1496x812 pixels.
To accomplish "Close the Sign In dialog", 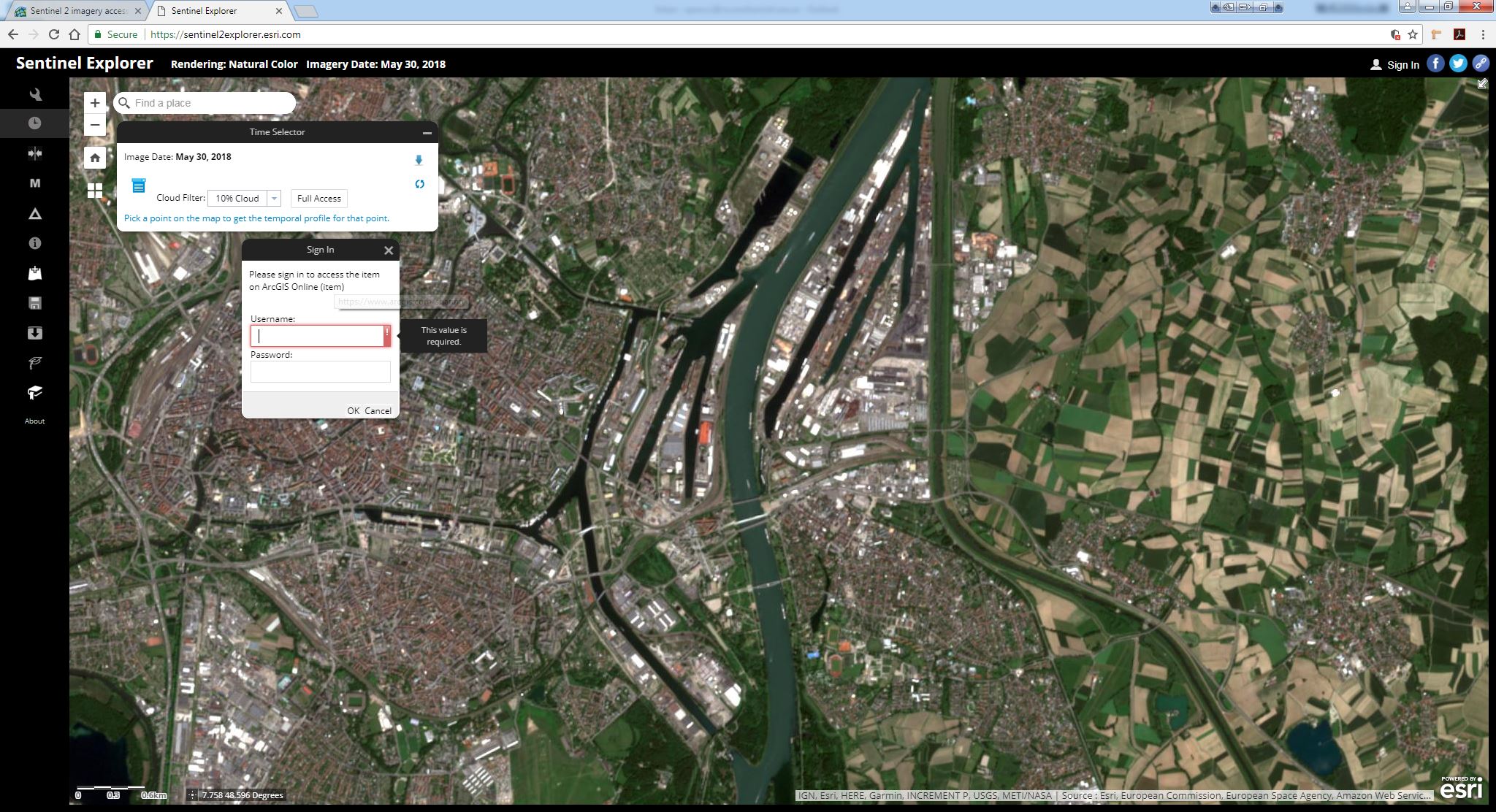I will pyautogui.click(x=389, y=250).
